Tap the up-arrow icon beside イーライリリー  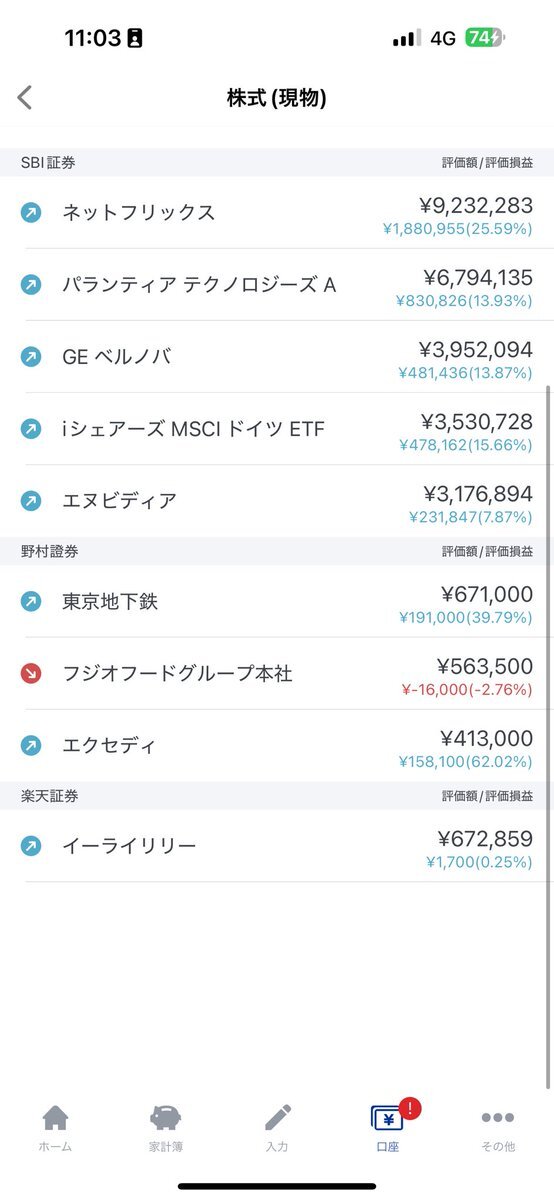(x=31, y=846)
